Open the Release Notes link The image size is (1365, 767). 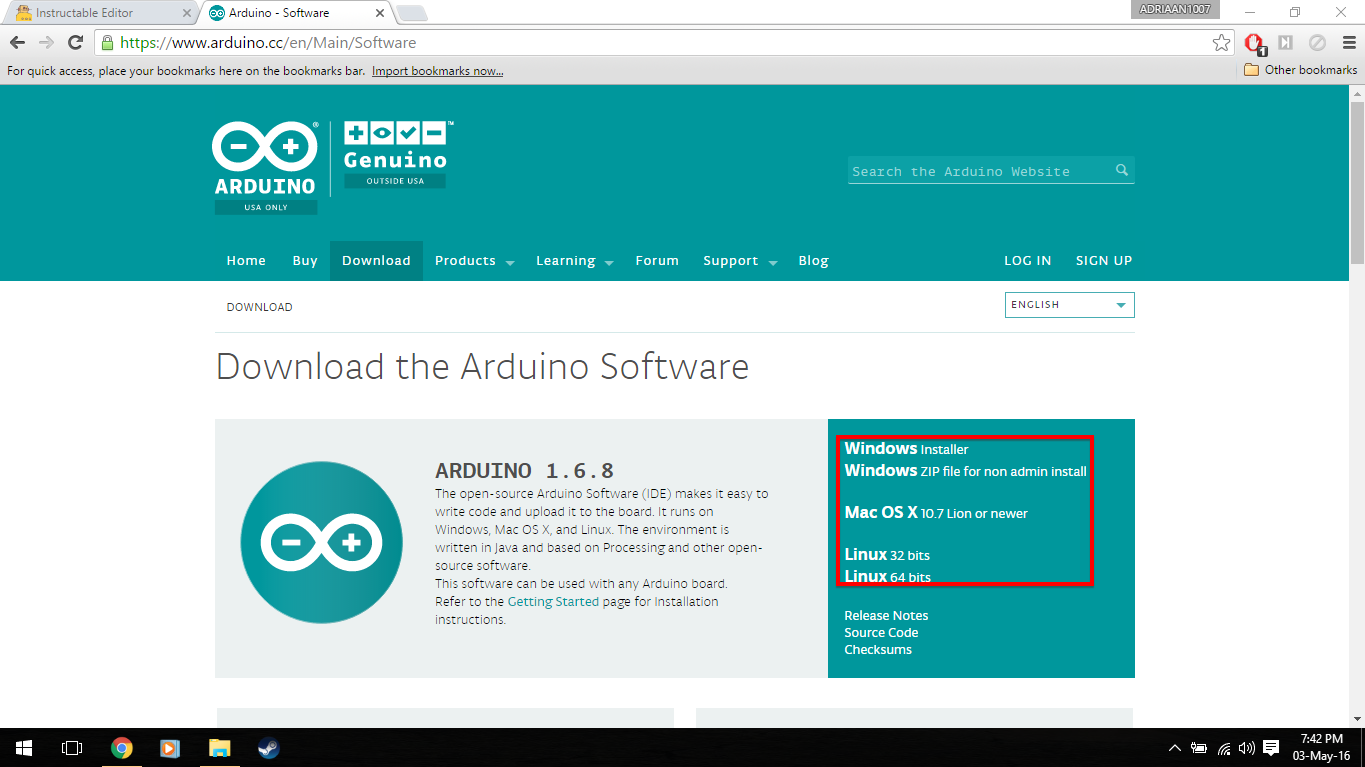(x=886, y=615)
